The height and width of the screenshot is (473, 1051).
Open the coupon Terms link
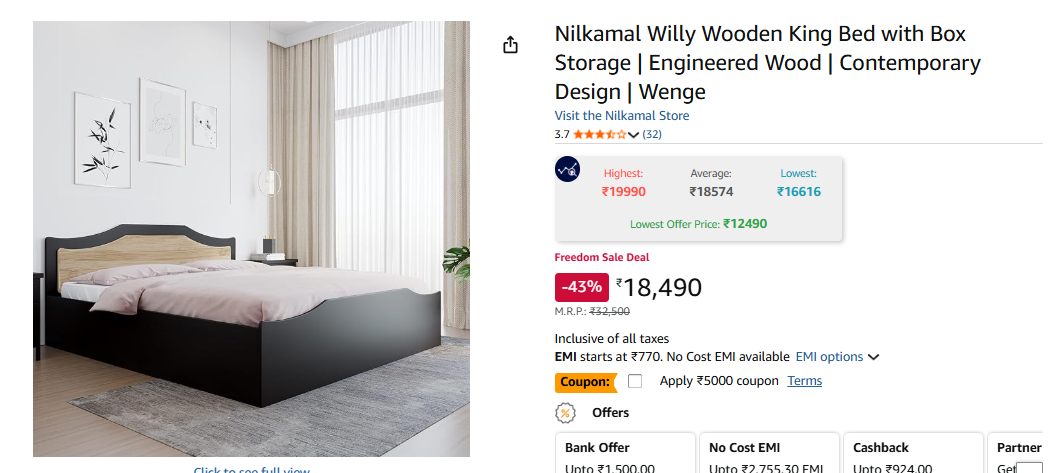[804, 381]
